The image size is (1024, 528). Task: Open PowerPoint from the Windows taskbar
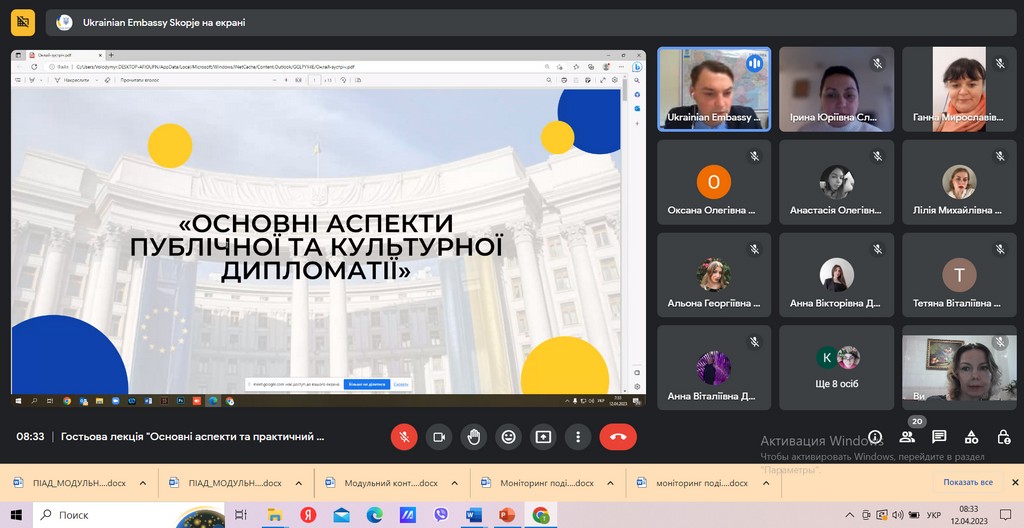click(x=506, y=515)
